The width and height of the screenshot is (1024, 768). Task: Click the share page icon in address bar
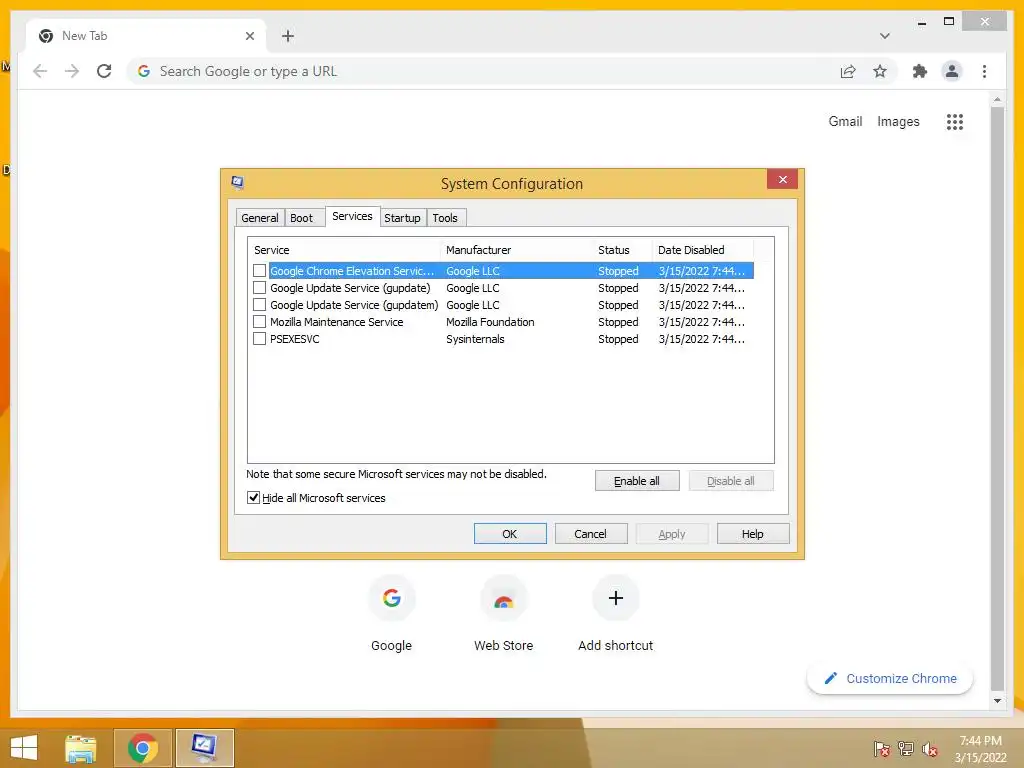tap(848, 71)
